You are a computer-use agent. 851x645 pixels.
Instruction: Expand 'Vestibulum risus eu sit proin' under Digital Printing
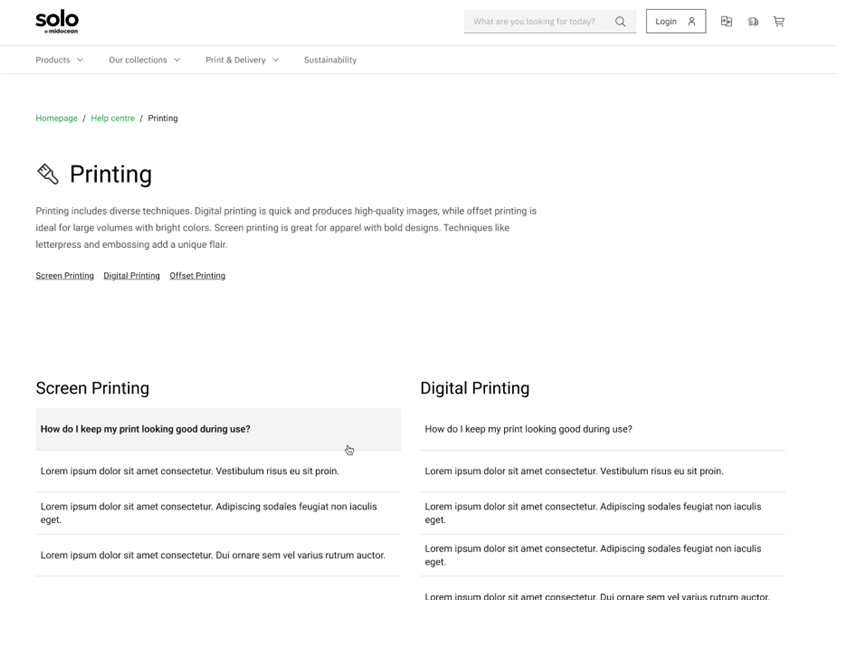[602, 471]
